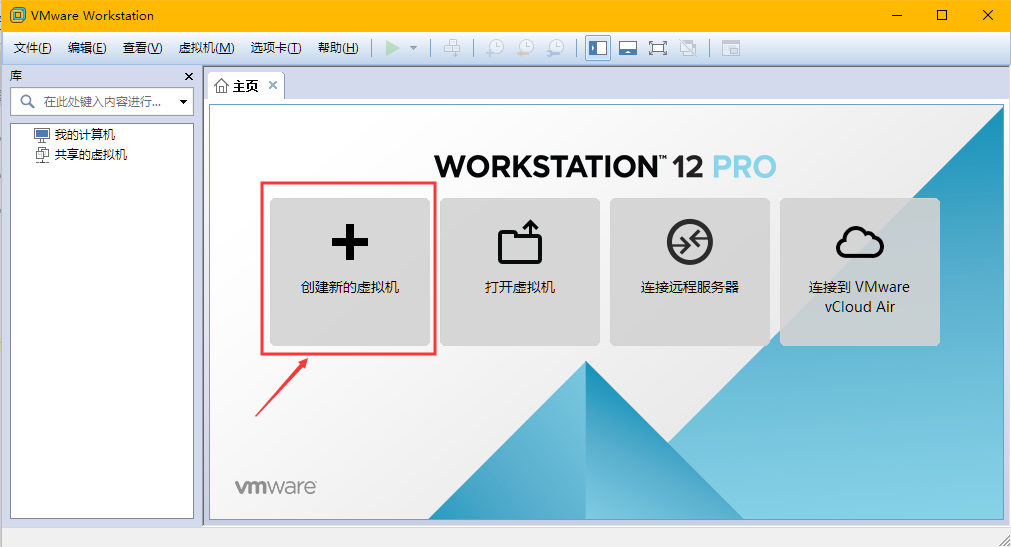Click the library search input field
1011x547 pixels.
(102, 102)
